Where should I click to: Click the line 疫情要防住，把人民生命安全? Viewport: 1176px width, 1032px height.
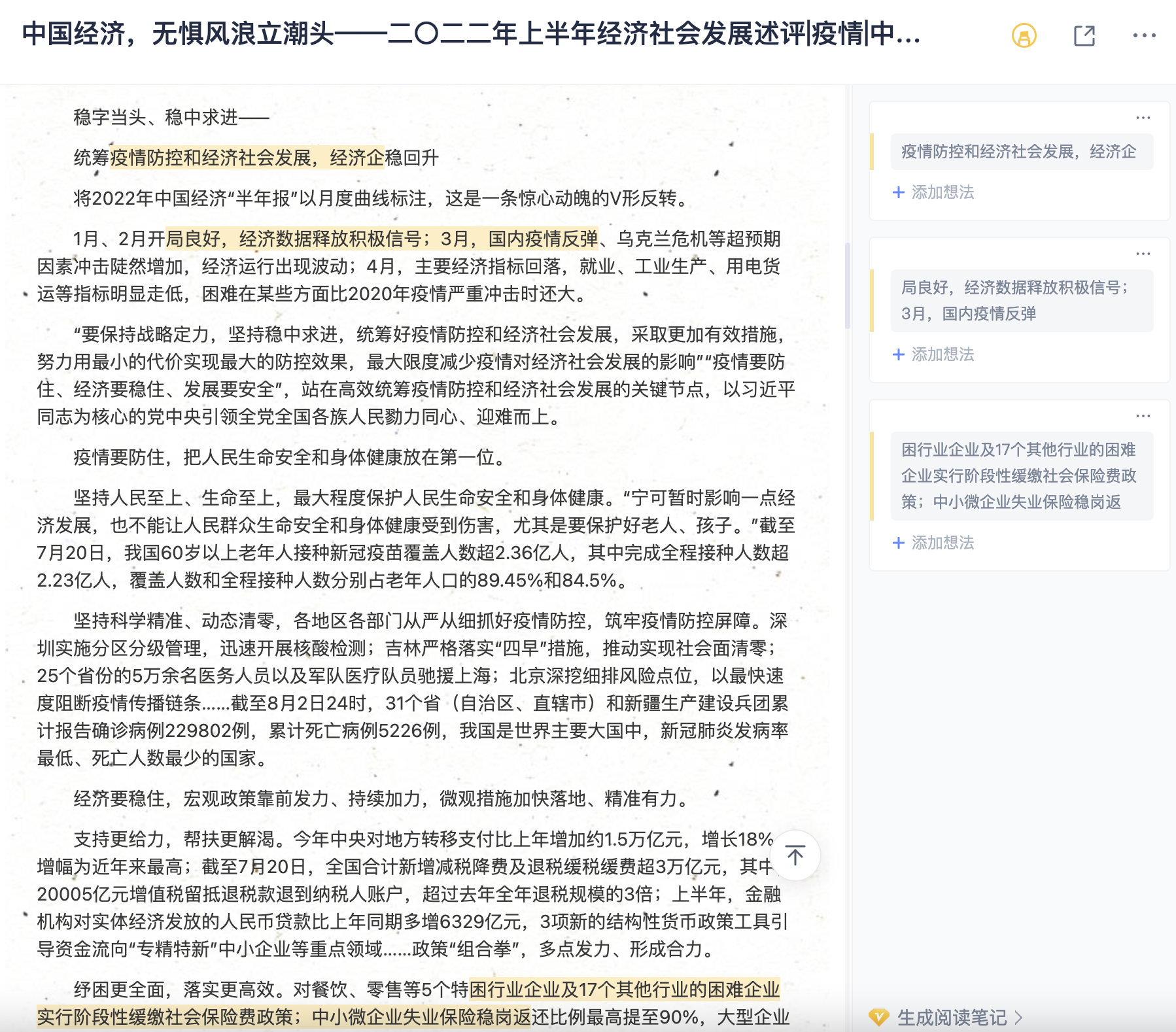[292, 457]
